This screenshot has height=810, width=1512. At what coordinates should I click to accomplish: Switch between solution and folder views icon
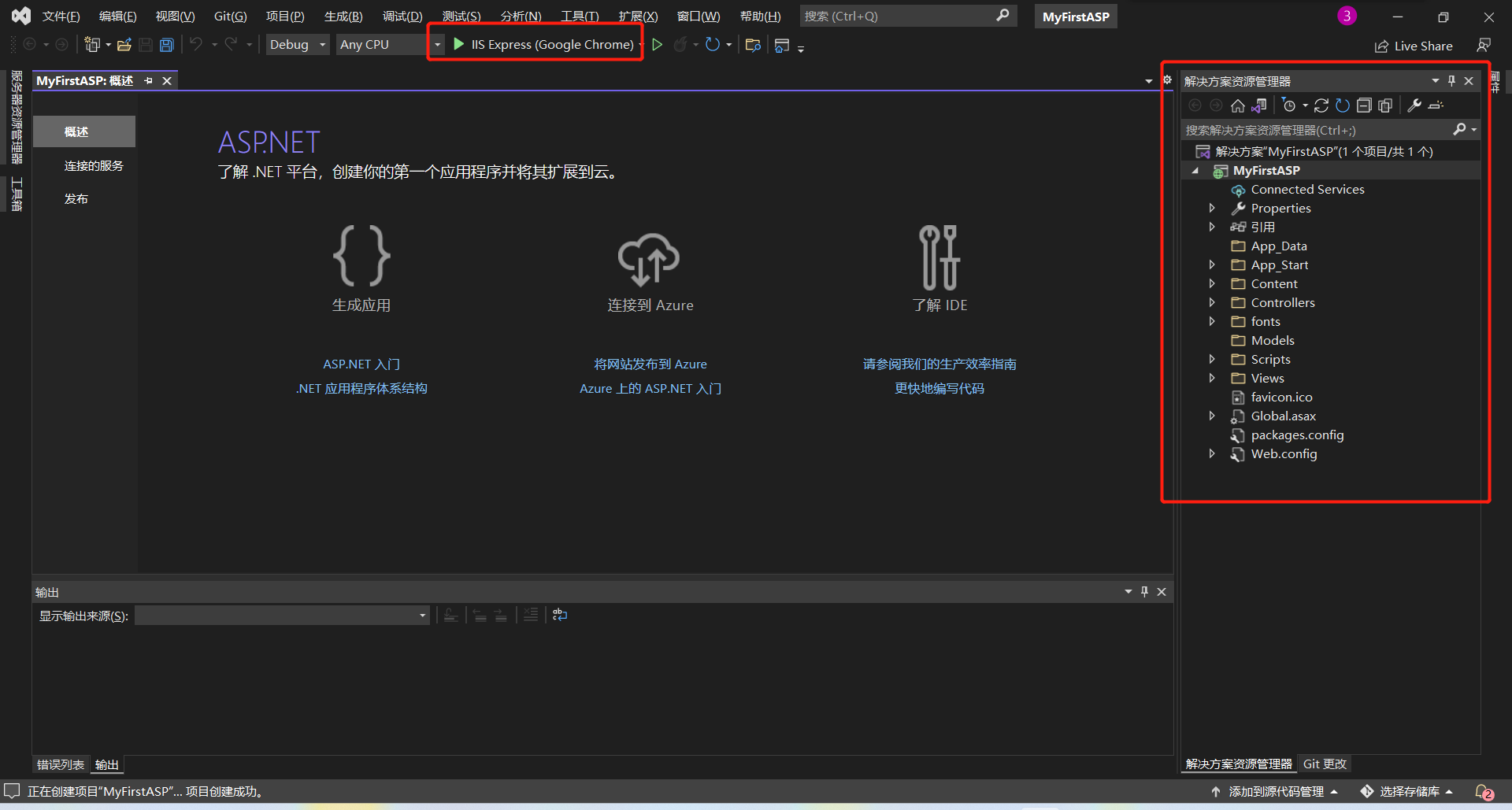(x=1259, y=105)
